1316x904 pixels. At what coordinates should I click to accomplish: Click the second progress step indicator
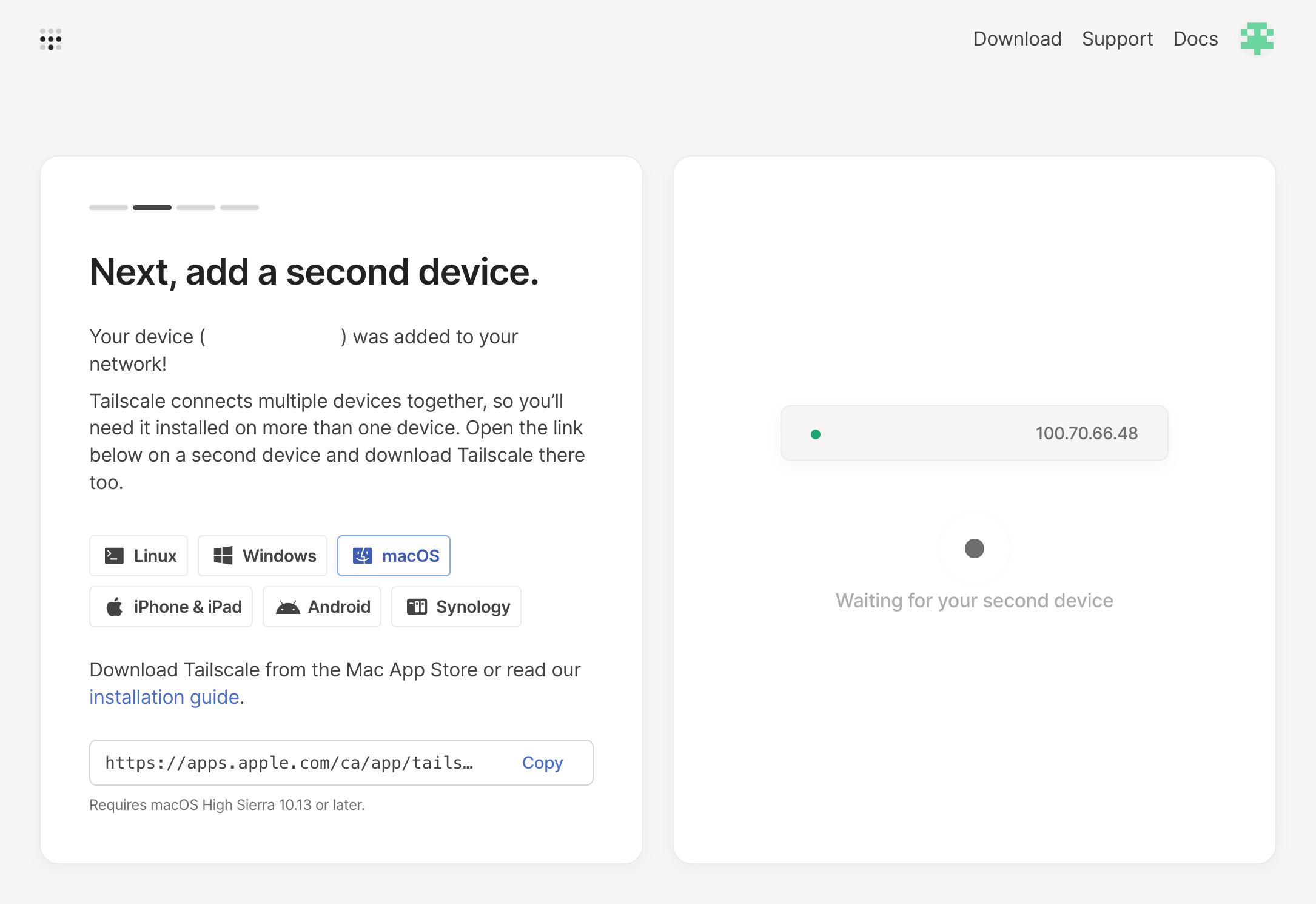coord(152,207)
